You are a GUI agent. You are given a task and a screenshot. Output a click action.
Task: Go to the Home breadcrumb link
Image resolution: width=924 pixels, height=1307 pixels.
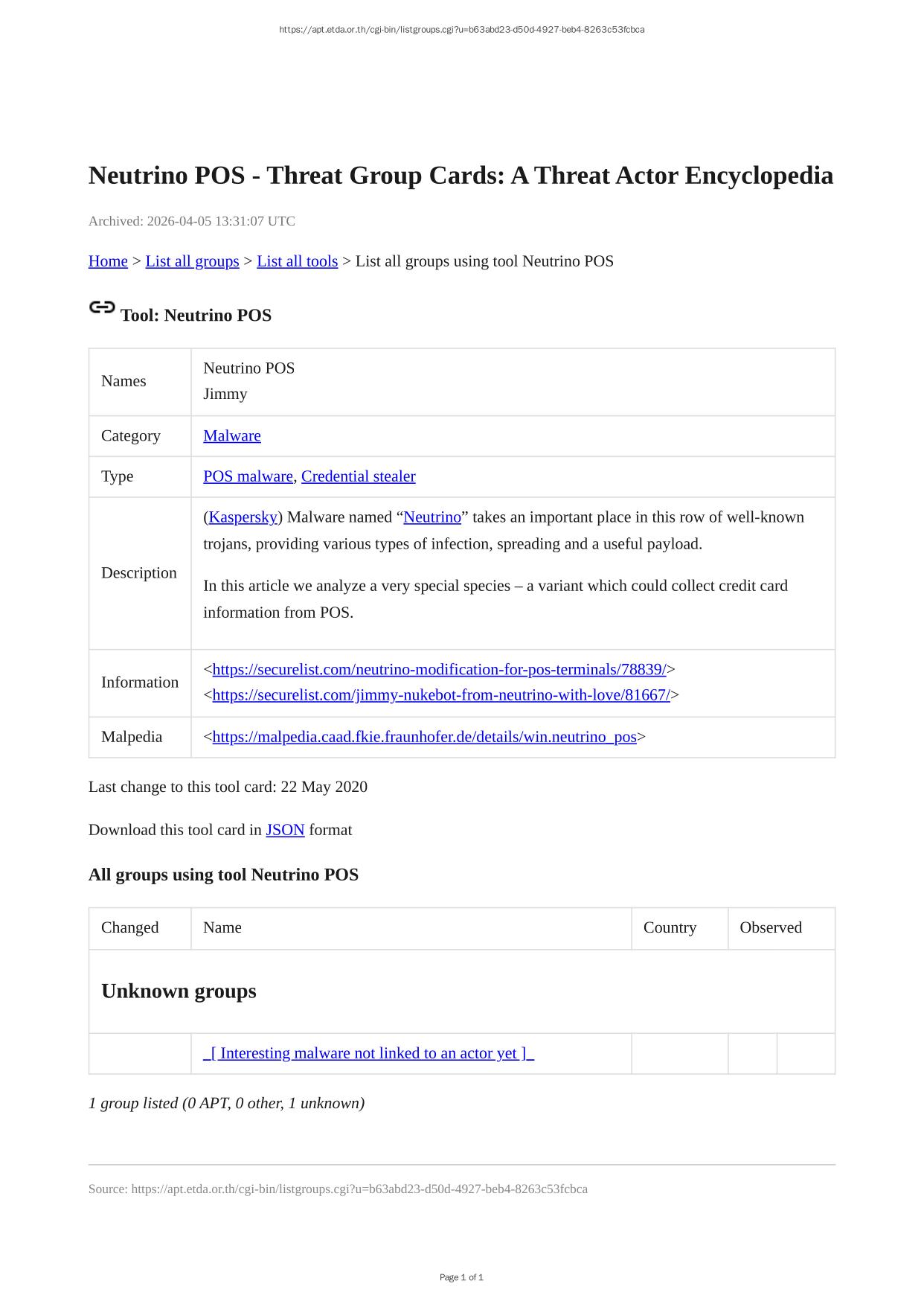click(108, 261)
